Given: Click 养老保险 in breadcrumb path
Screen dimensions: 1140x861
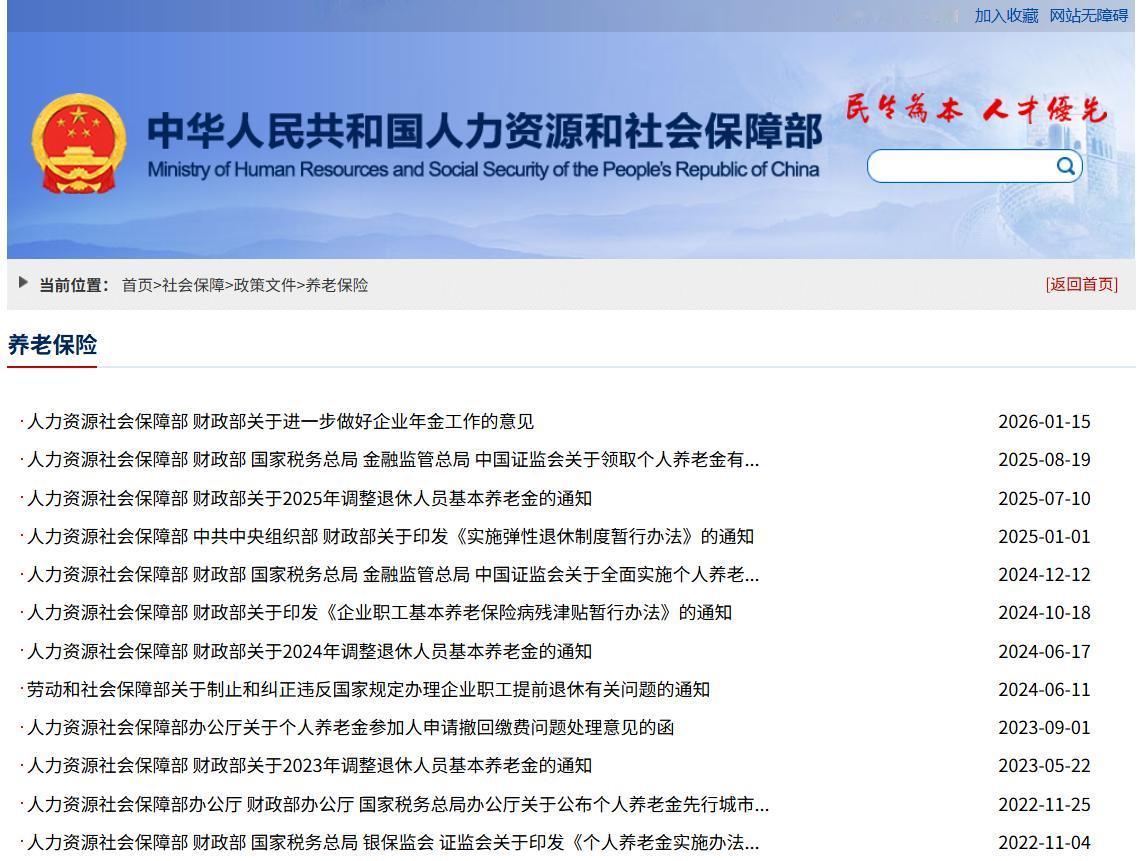Looking at the screenshot, I should click(337, 285).
